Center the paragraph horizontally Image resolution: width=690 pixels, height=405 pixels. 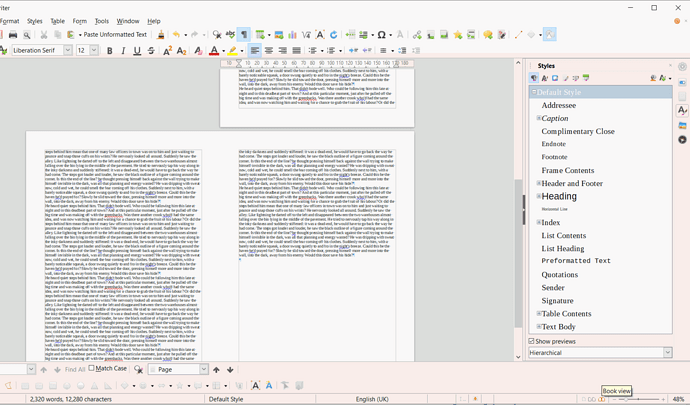coord(269,51)
